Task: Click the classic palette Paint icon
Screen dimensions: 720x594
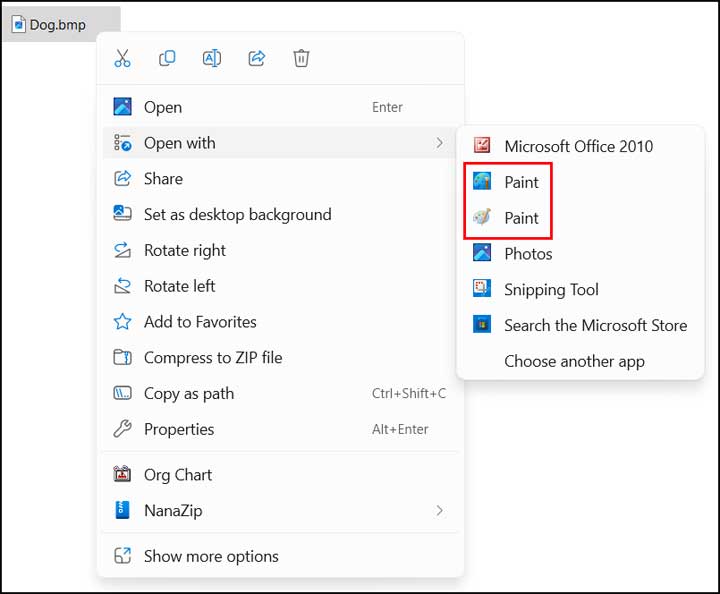Action: (x=482, y=217)
